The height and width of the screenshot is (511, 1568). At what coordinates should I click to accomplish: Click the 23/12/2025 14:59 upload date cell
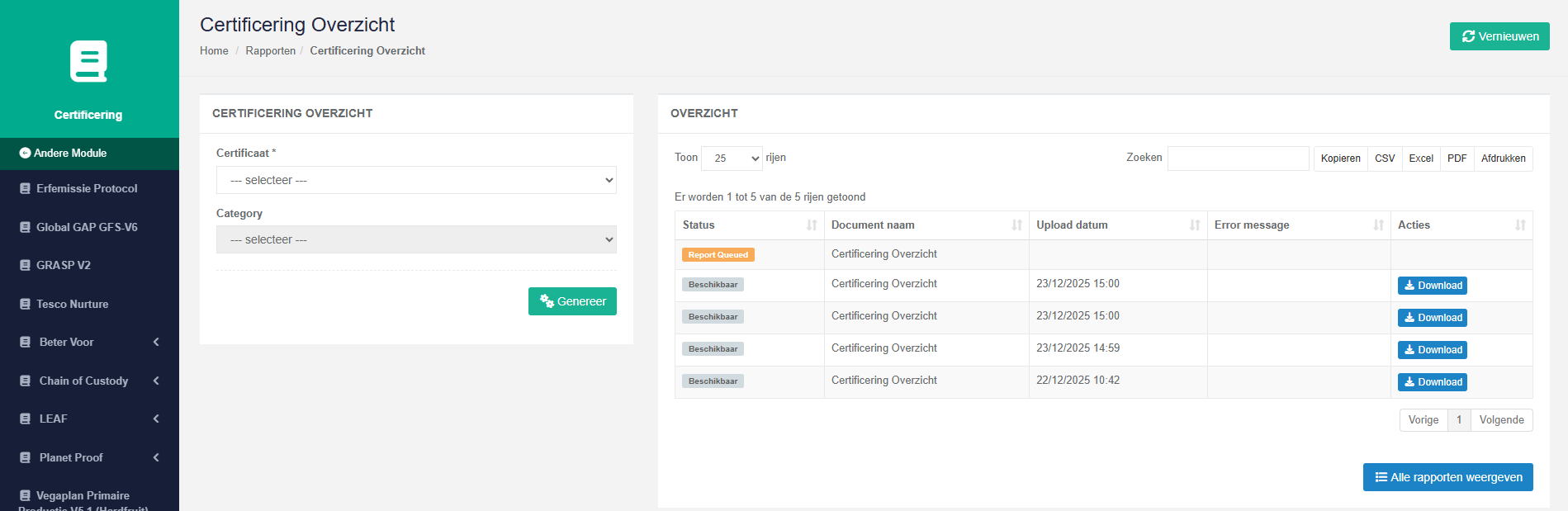point(1118,350)
